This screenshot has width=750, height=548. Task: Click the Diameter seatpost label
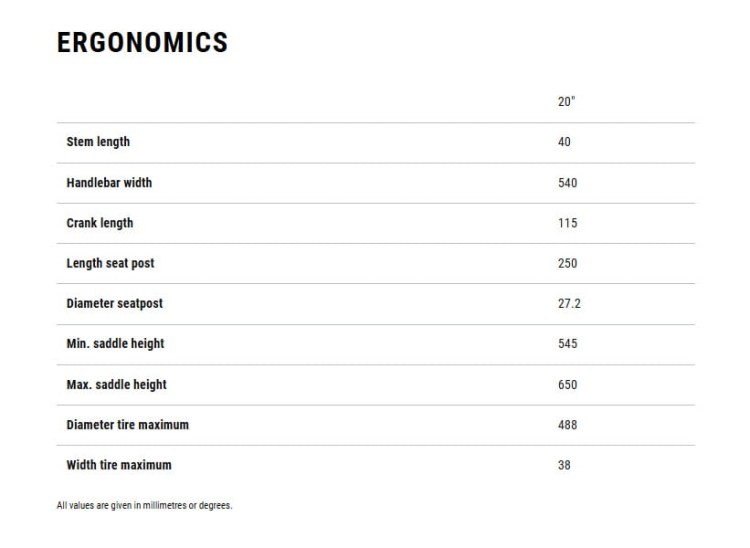pyautogui.click(x=114, y=304)
